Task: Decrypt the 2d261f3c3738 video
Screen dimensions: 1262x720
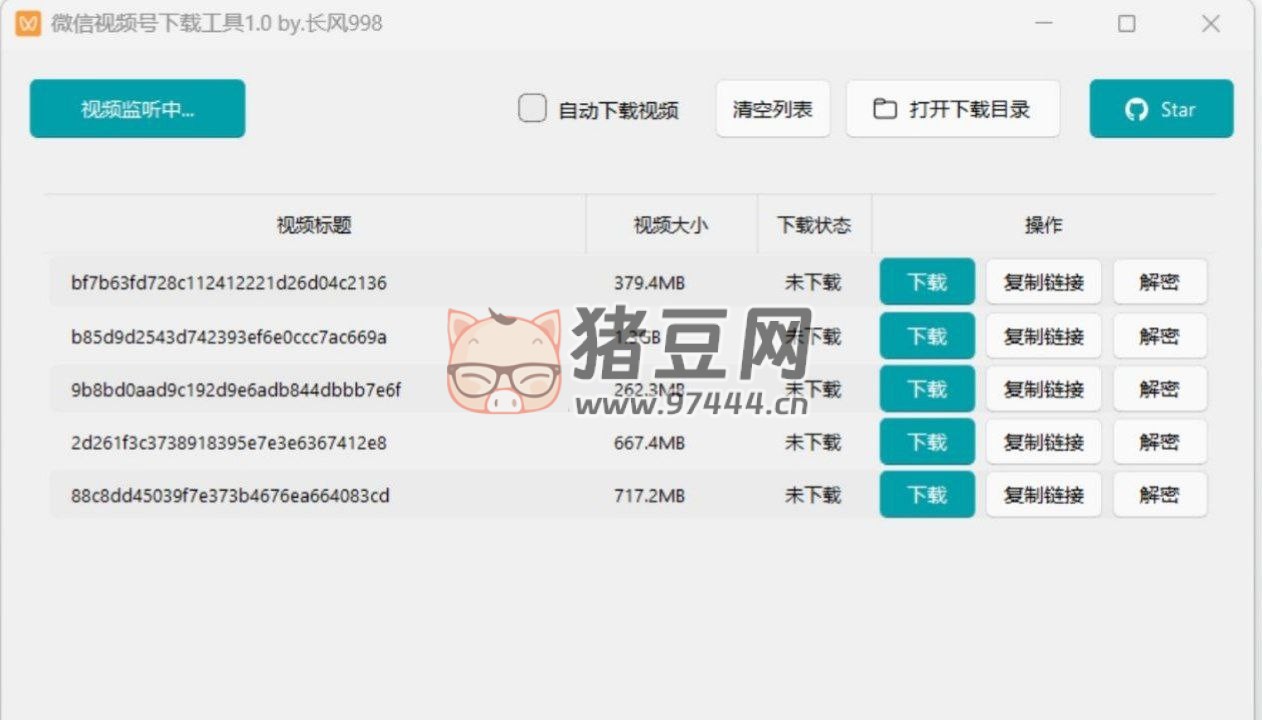Action: [1159, 442]
